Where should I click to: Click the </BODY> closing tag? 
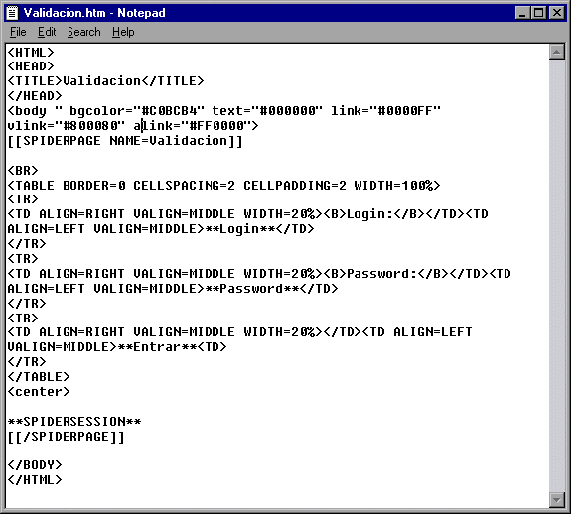pyautogui.click(x=35, y=465)
